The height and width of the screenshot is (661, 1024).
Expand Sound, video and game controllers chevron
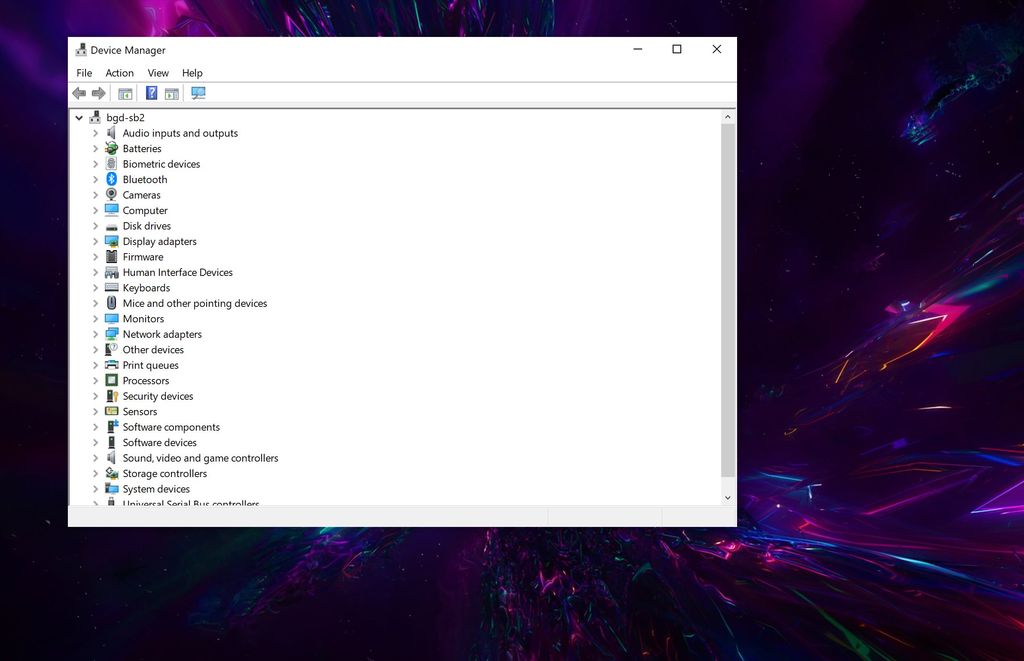click(95, 458)
